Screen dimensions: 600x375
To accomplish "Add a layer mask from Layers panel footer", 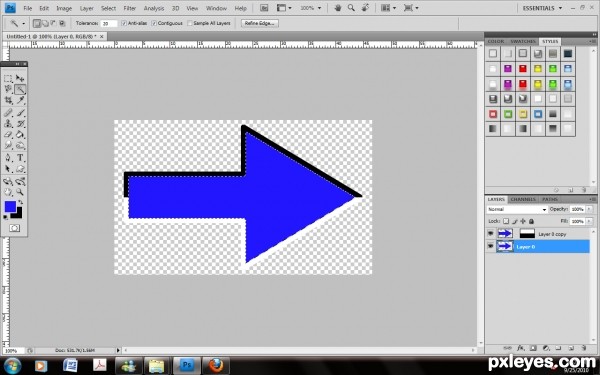I will [533, 348].
